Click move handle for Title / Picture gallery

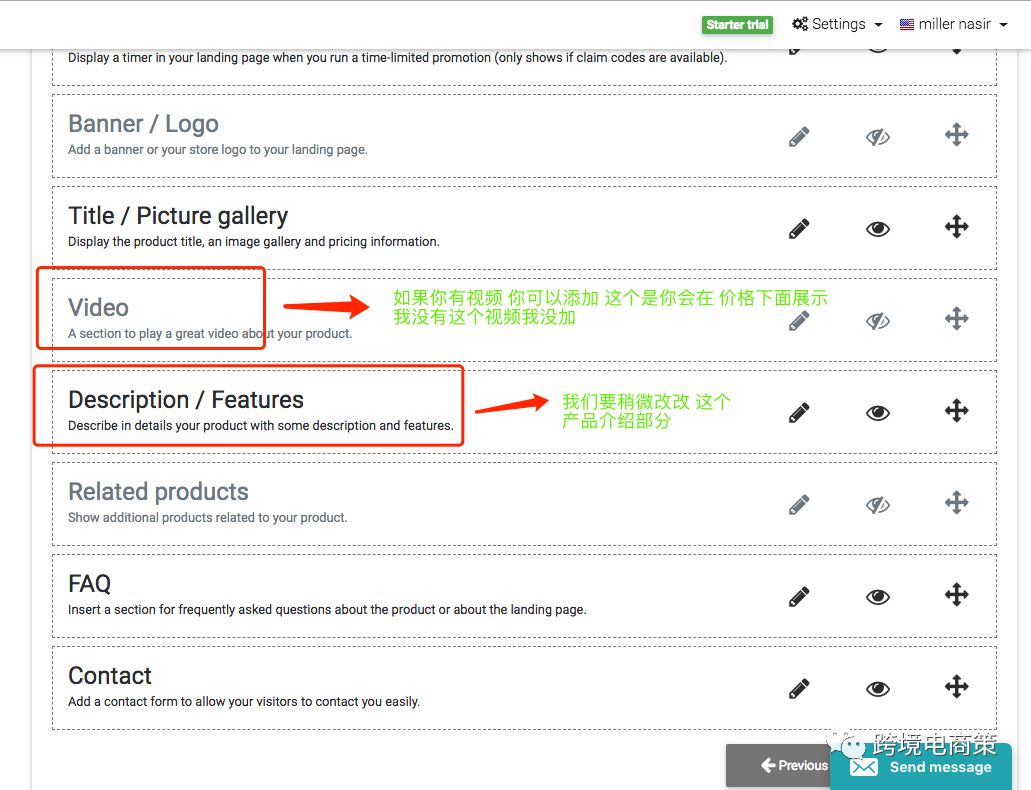pyautogui.click(x=957, y=227)
